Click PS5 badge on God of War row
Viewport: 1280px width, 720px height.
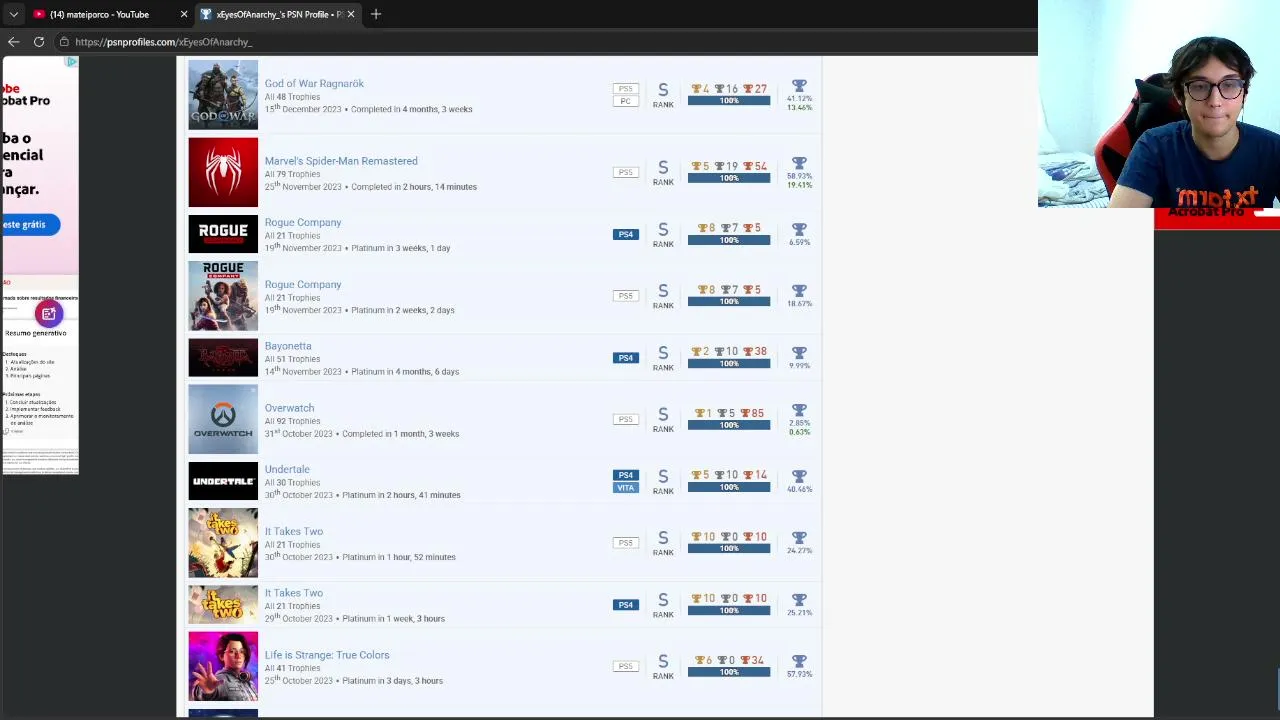click(x=626, y=89)
